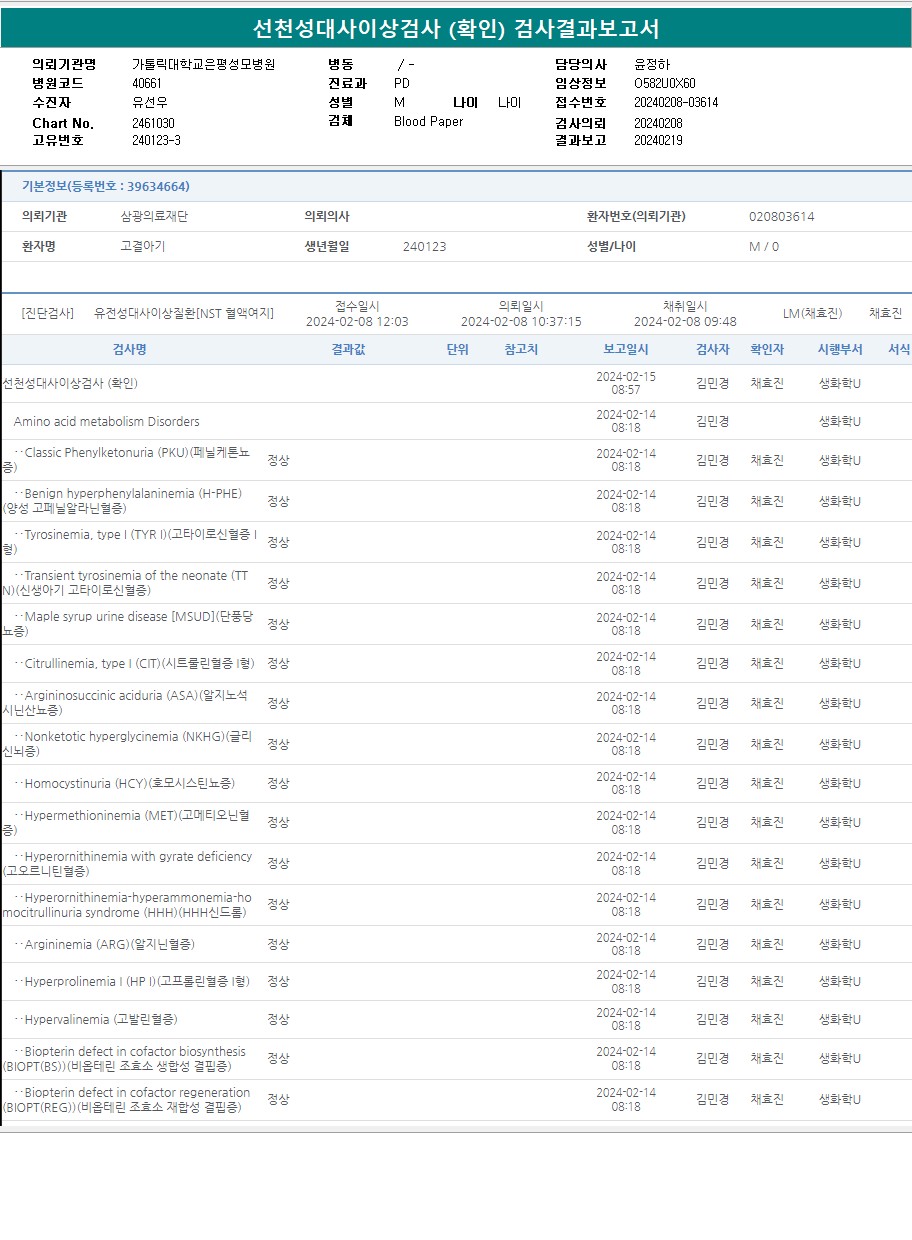Select the Maple syrup urine disease row
912x1240 pixels.
(130, 624)
